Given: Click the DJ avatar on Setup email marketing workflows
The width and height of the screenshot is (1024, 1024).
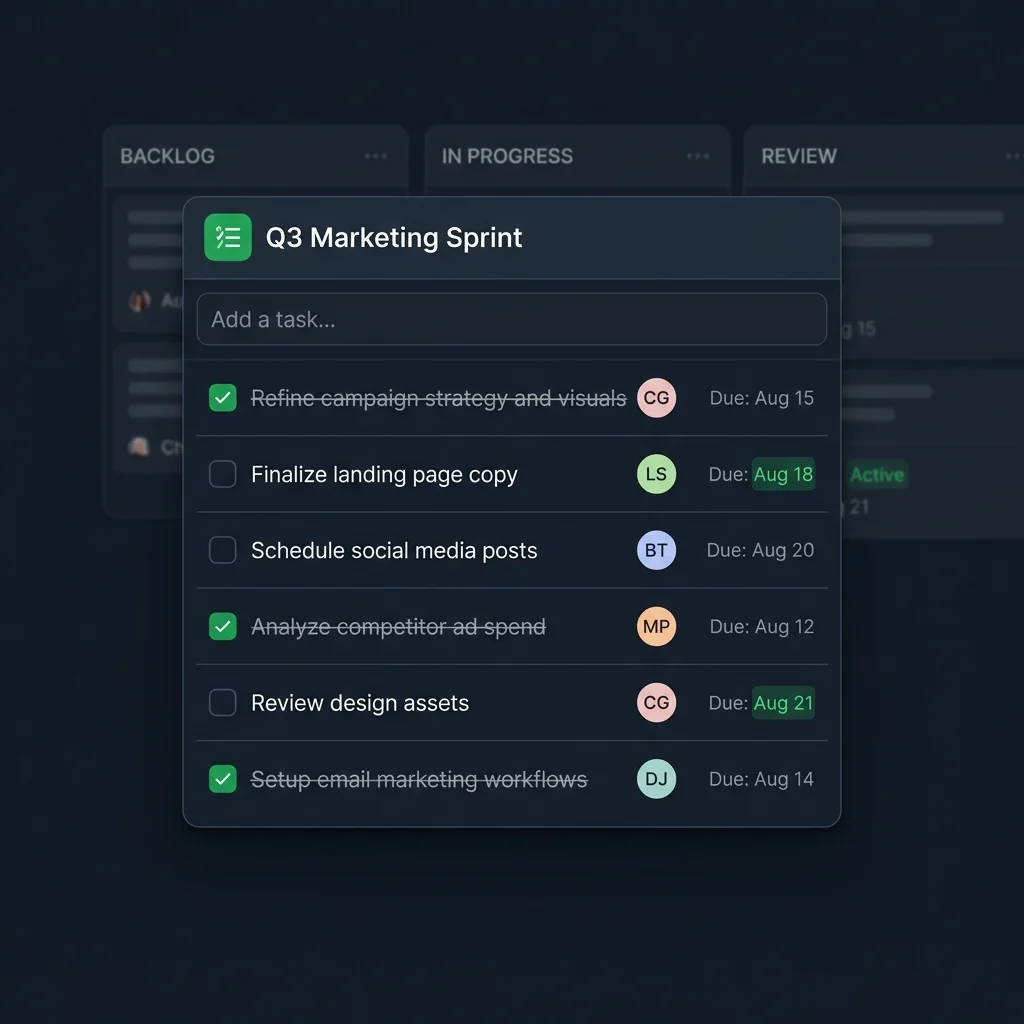Looking at the screenshot, I should click(656, 778).
